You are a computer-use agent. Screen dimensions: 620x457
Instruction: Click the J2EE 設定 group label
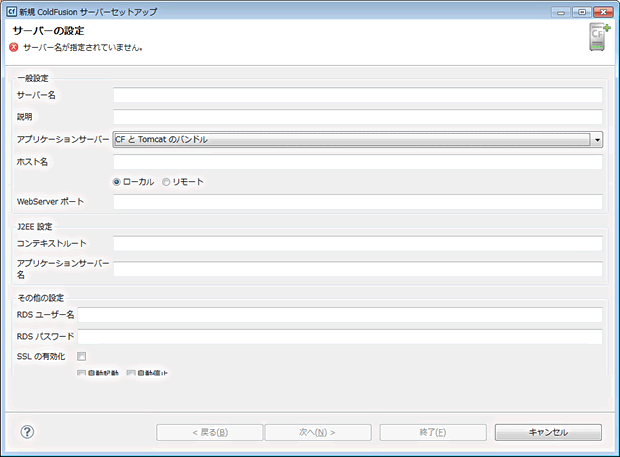tap(35, 227)
